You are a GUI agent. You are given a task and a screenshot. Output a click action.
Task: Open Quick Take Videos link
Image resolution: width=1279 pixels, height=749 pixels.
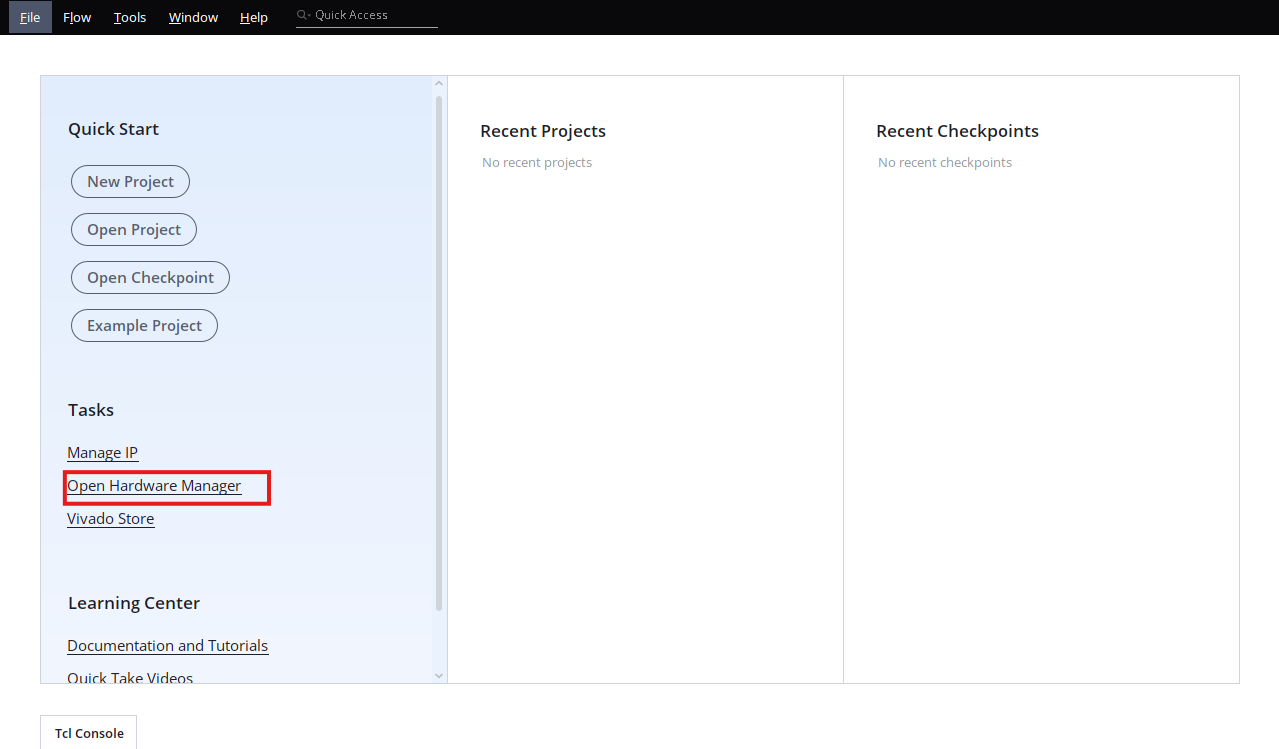pyautogui.click(x=130, y=678)
